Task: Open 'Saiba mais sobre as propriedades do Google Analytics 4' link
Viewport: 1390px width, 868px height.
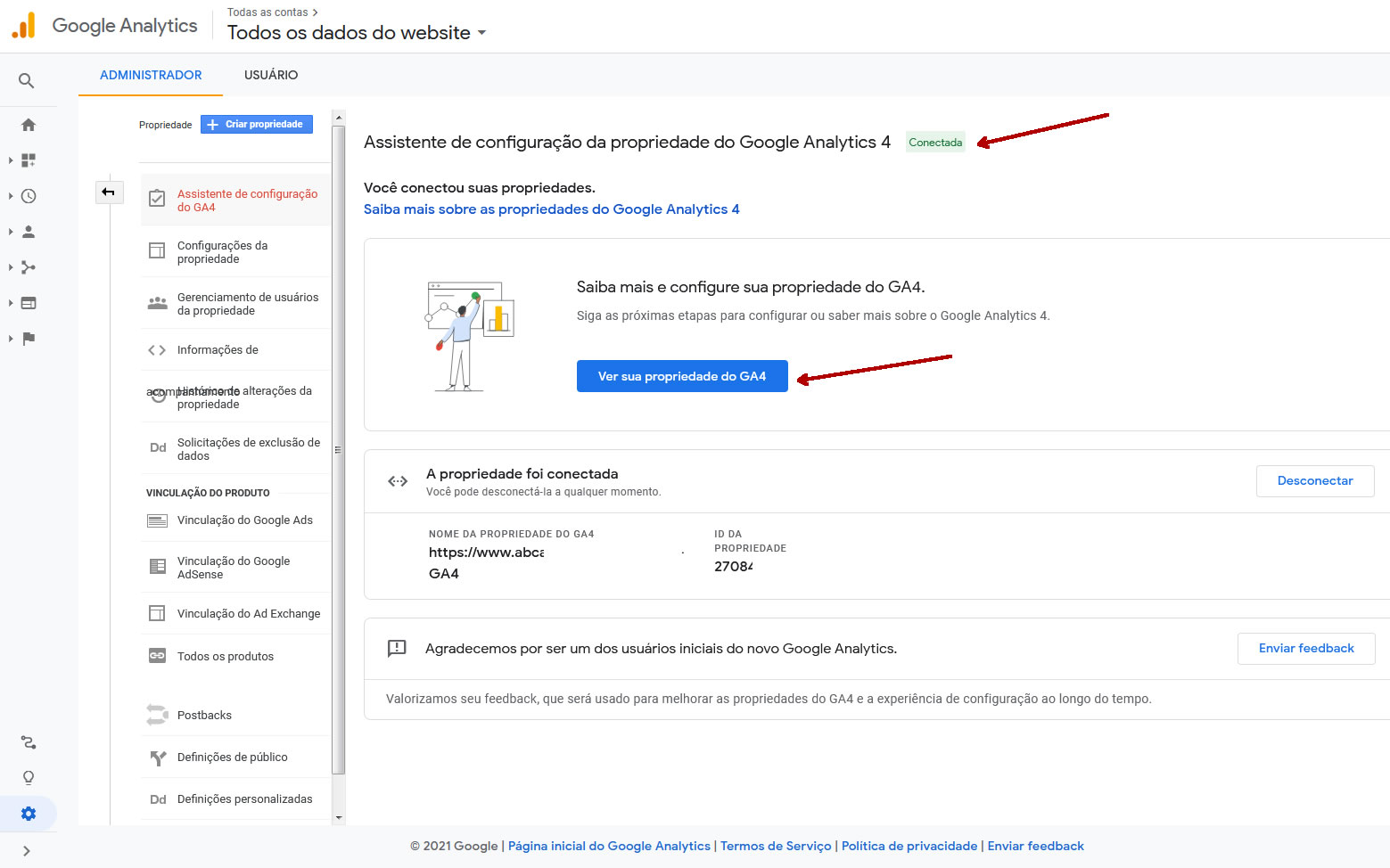Action: [551, 209]
